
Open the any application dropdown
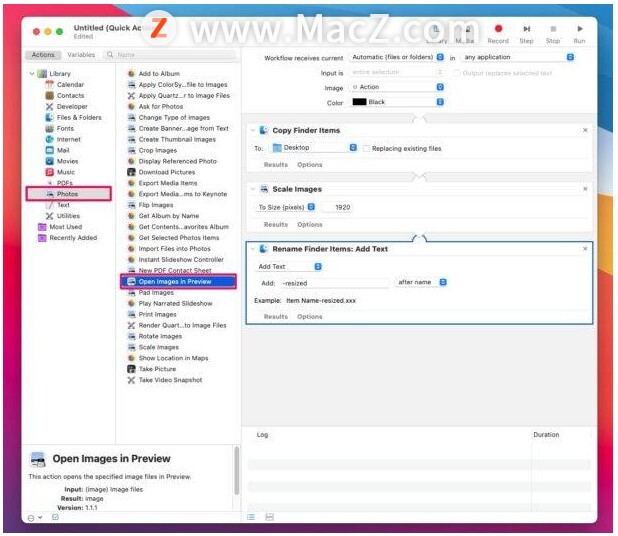[518, 57]
